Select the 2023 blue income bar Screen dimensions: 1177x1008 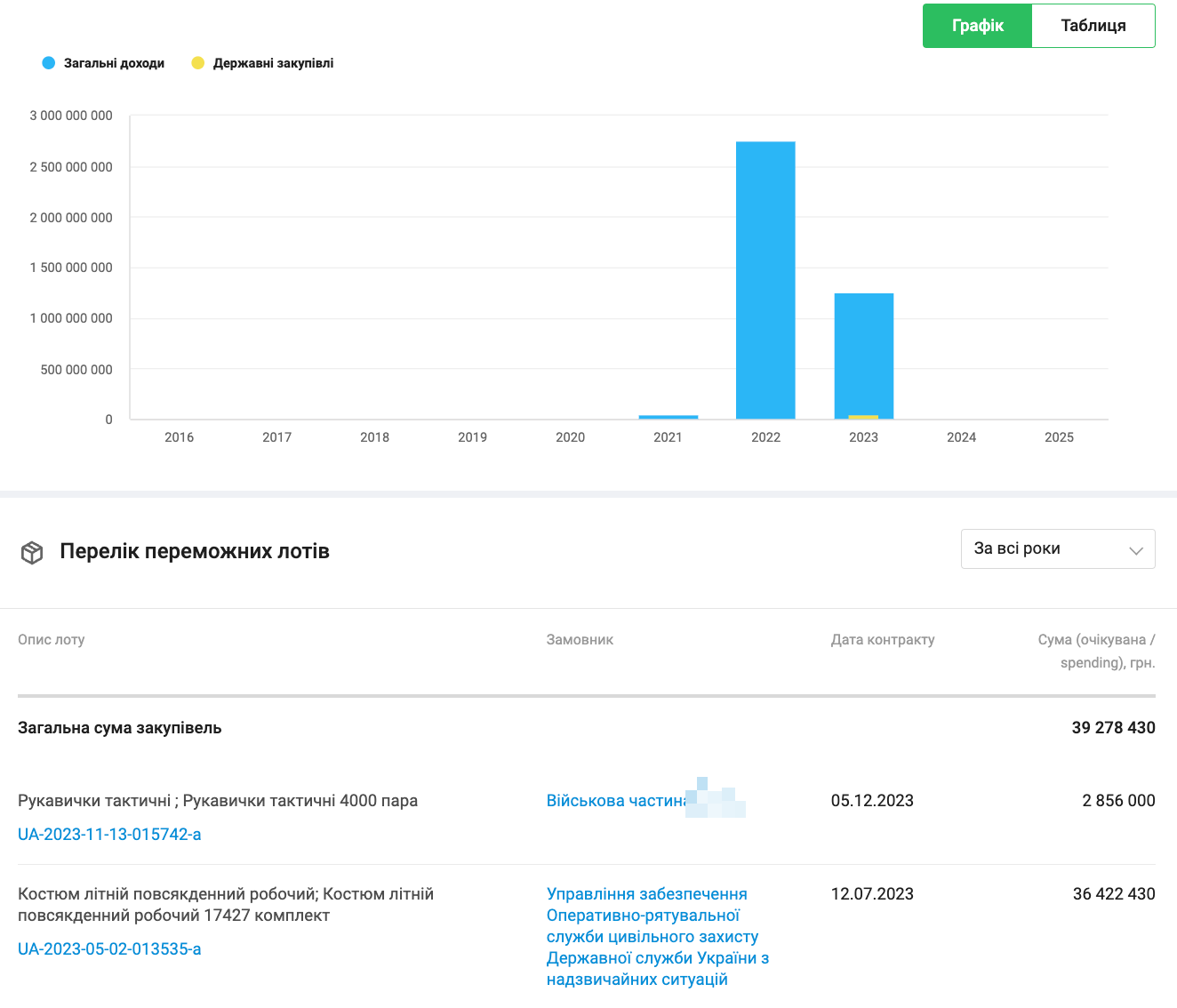(863, 354)
